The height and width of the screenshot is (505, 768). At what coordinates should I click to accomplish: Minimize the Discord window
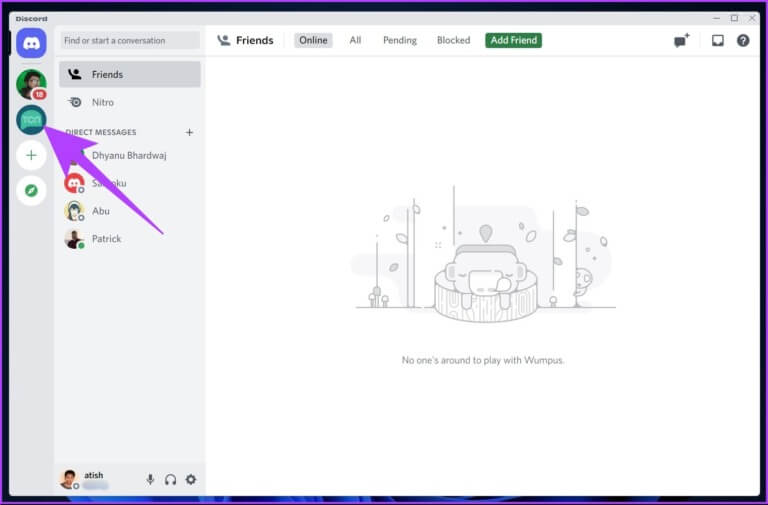click(x=717, y=18)
